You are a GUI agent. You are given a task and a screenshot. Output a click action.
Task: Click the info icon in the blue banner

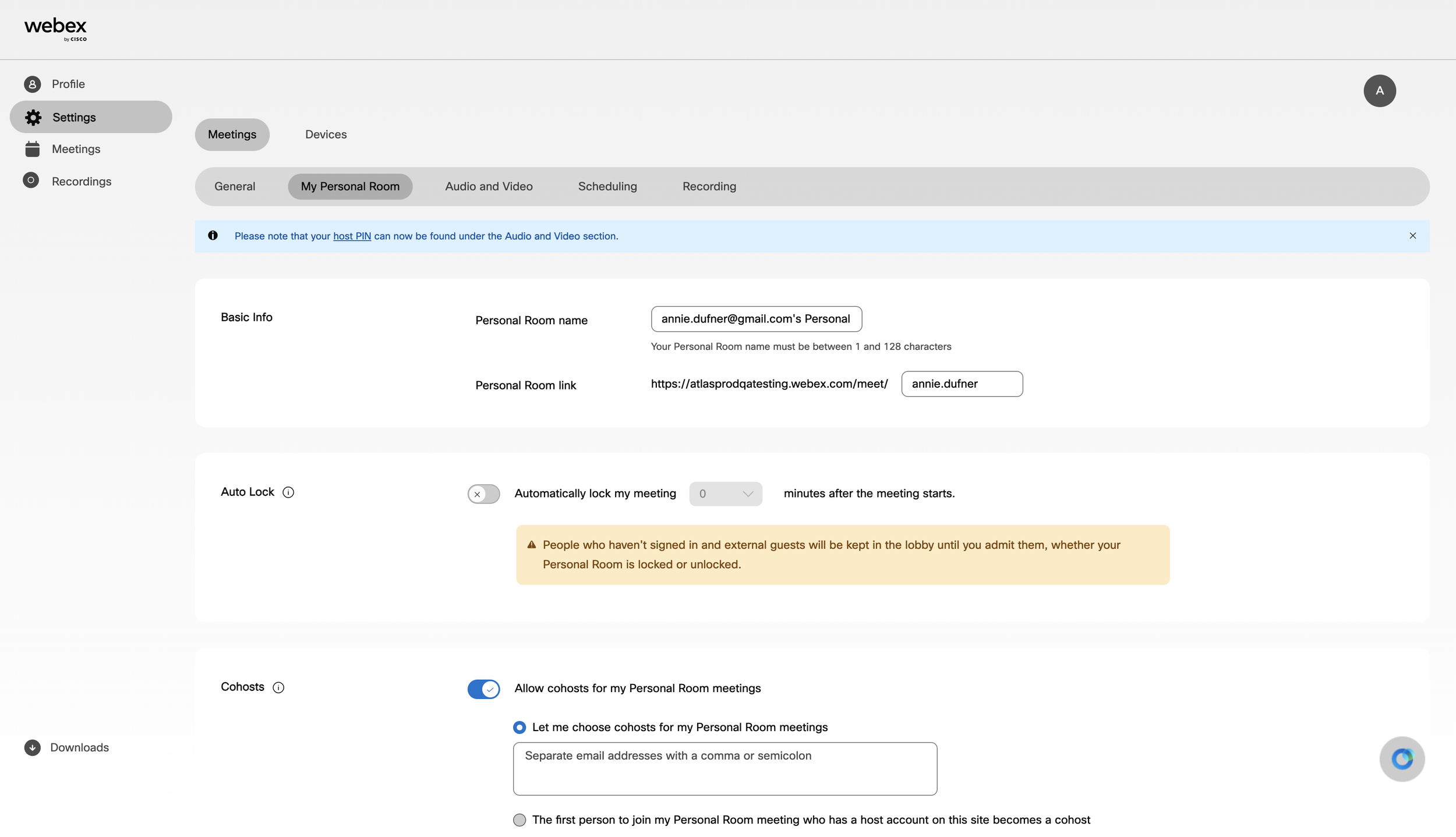click(x=213, y=236)
